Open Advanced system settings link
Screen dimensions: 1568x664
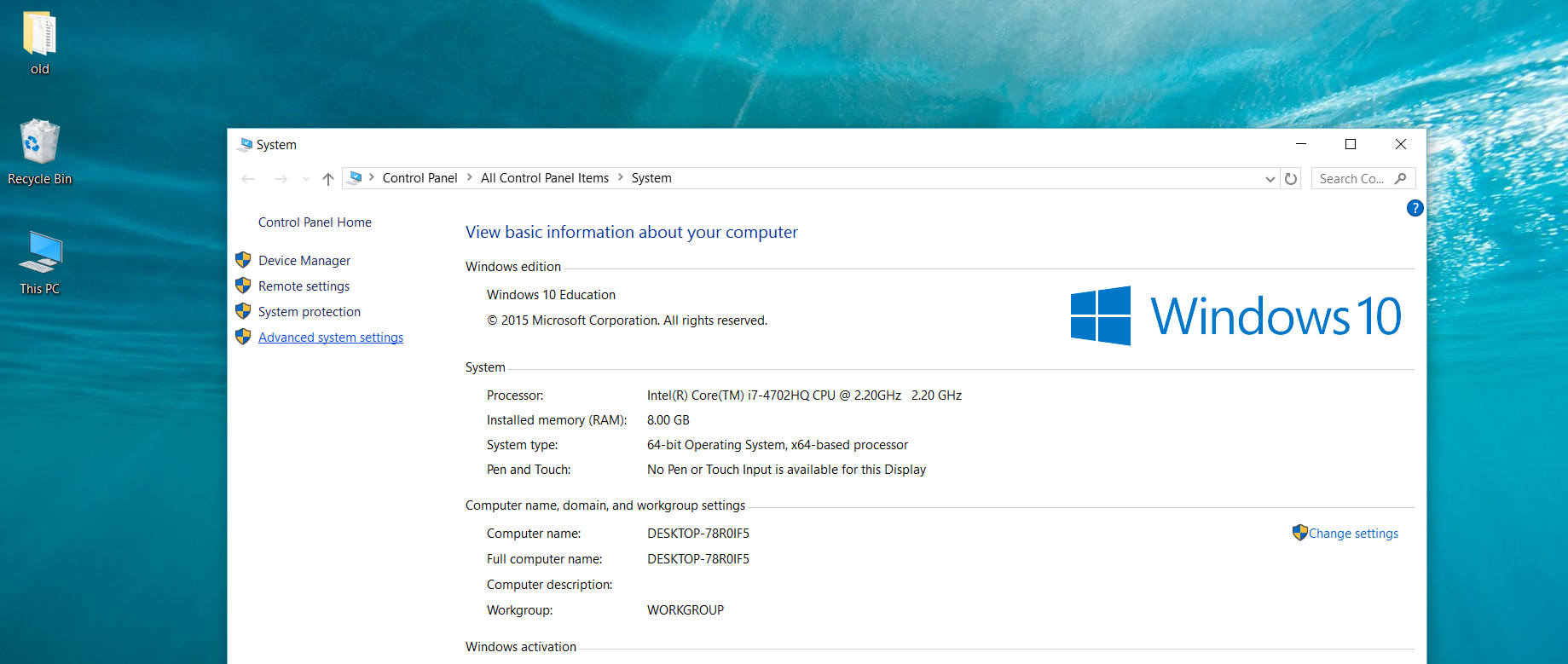[x=331, y=338]
